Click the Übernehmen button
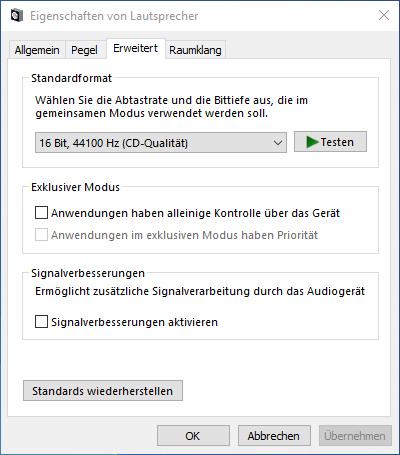 pos(355,436)
